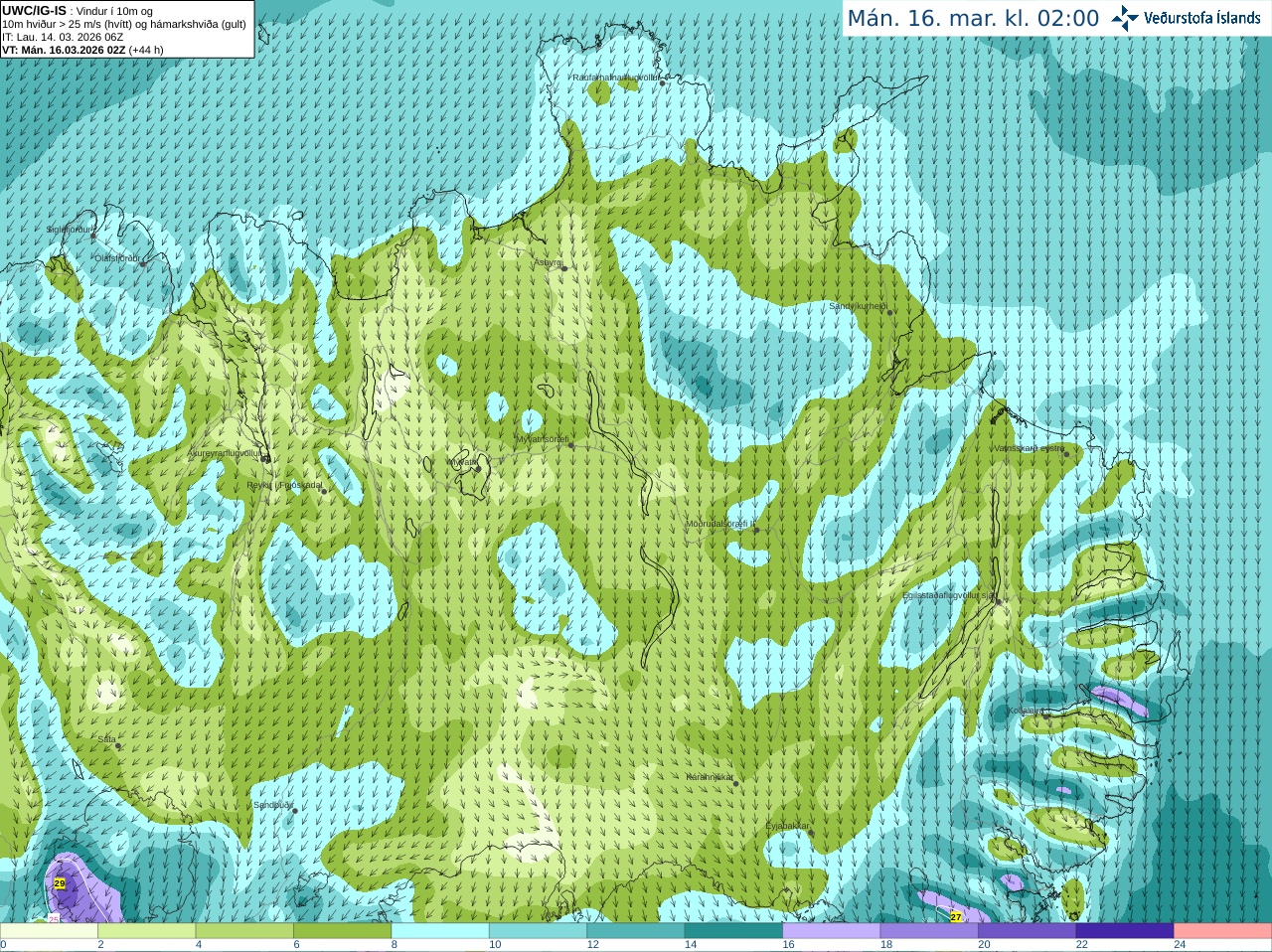
Task: Click the legend scale number 8
Action: click(395, 945)
